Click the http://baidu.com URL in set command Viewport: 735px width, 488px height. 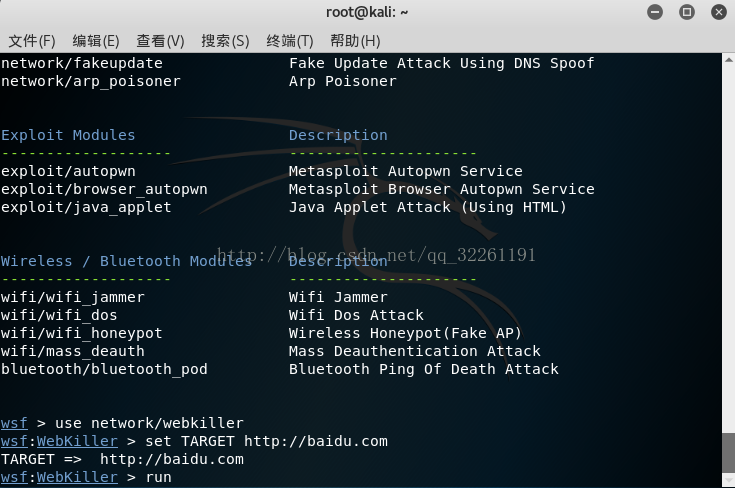(x=316, y=441)
